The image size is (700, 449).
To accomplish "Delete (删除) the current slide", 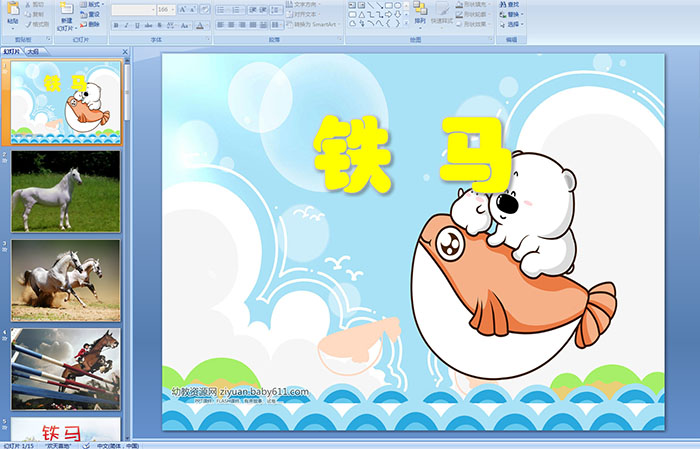I will click(90, 24).
